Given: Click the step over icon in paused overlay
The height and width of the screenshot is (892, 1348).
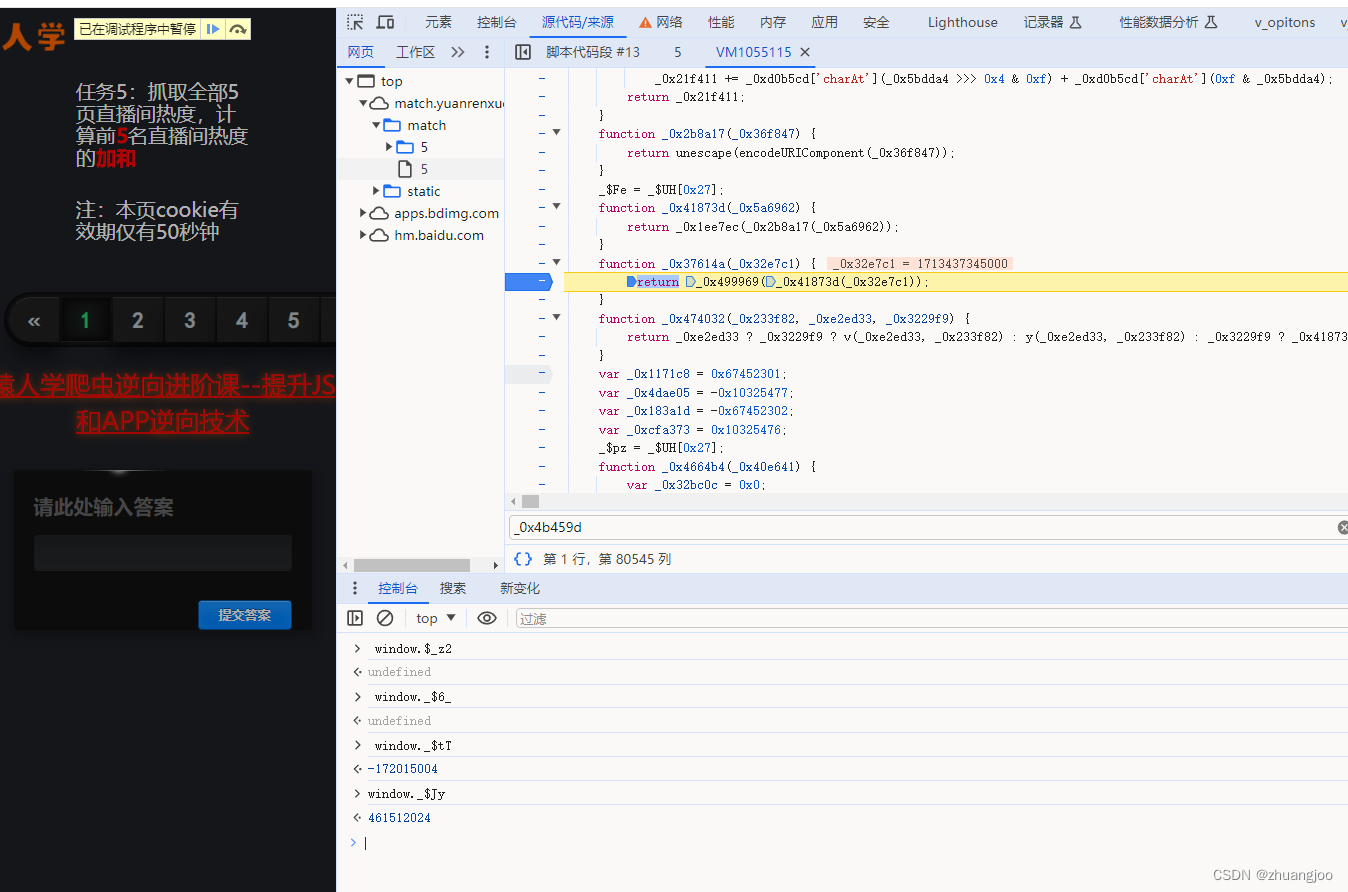Looking at the screenshot, I should (x=238, y=30).
